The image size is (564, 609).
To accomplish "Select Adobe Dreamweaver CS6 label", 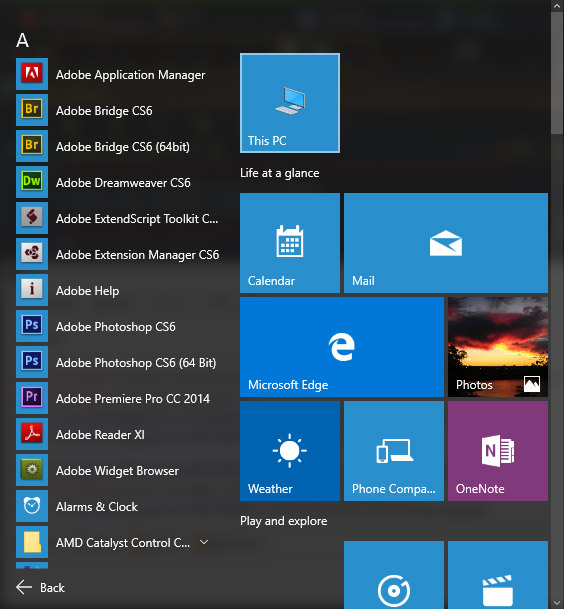I will click(x=123, y=183).
